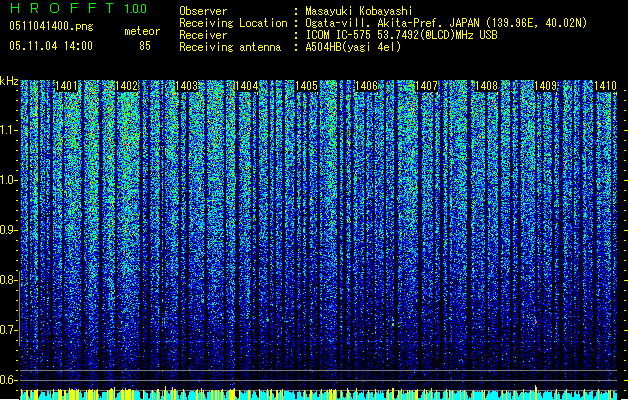Click the 0.6 kHz axis label
This screenshot has width=629, height=400.
[9, 380]
